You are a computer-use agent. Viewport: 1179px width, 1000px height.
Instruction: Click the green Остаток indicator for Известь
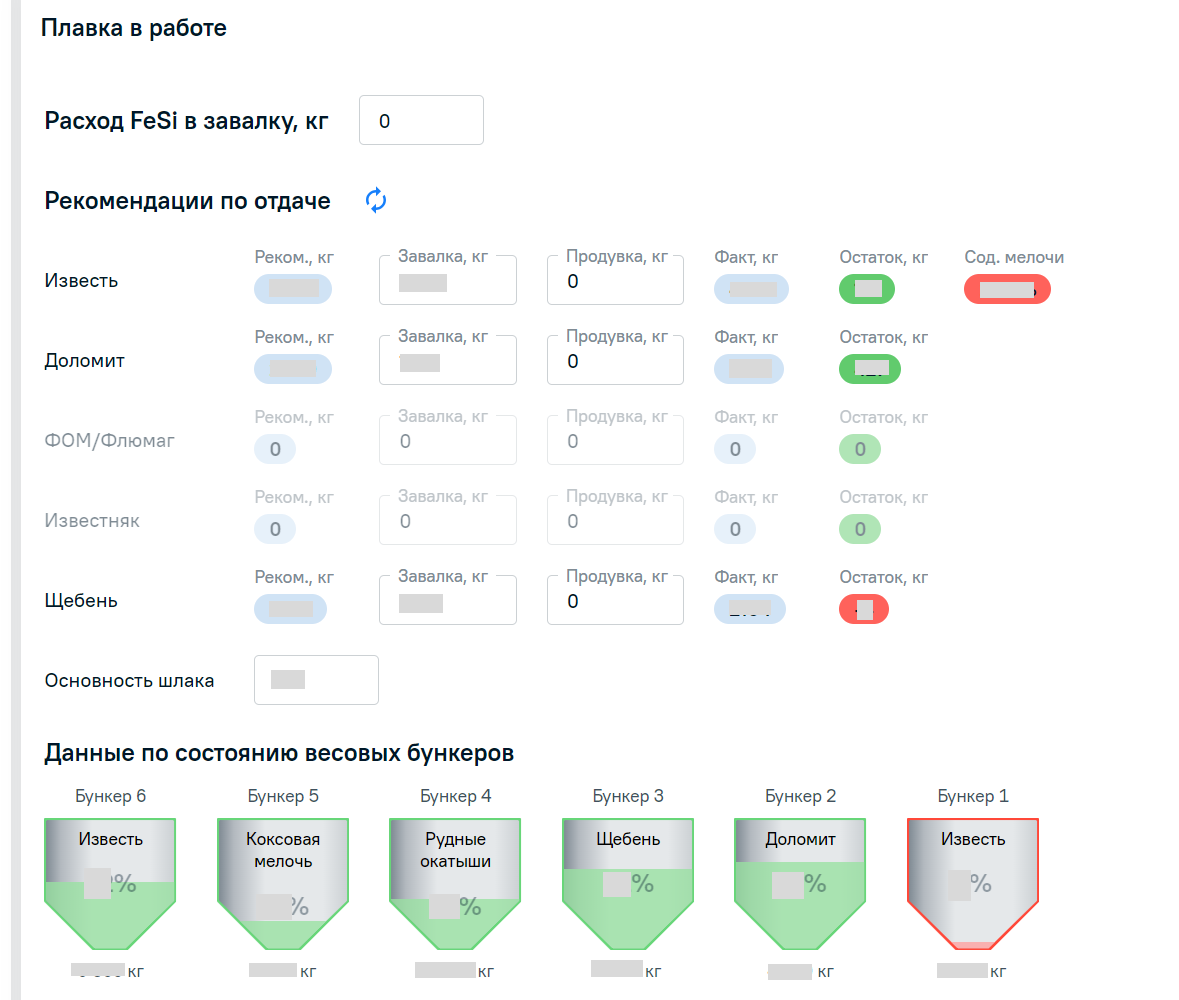point(866,289)
